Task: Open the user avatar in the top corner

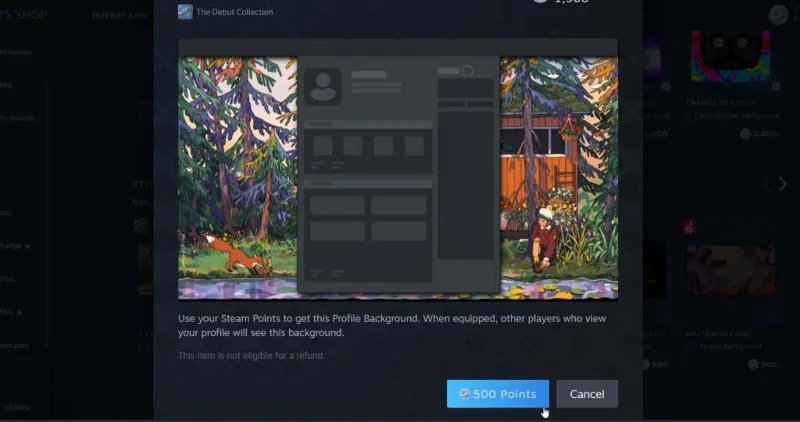Action: tap(779, 15)
